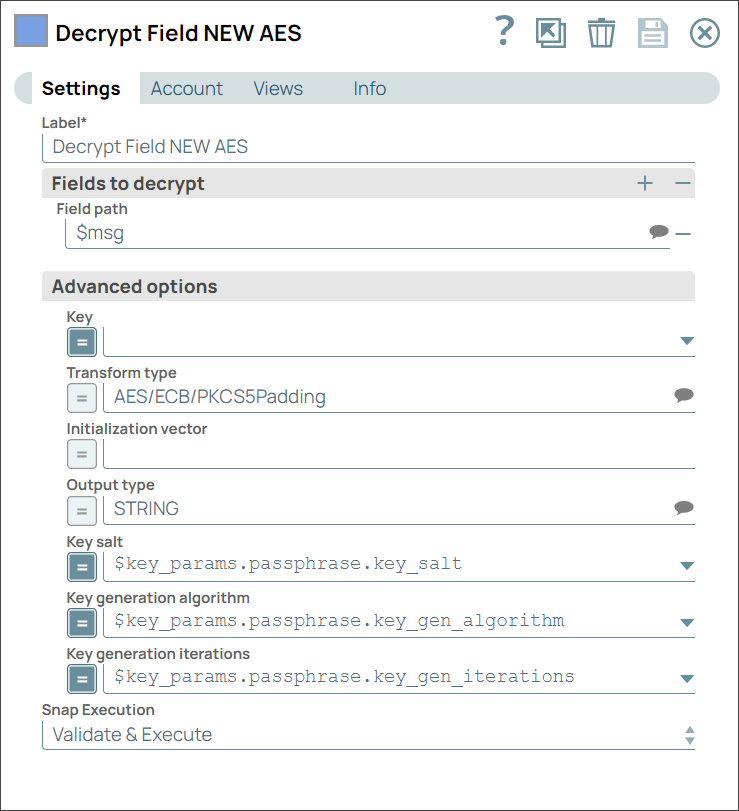Toggle expression button for Initialization vector
This screenshot has height=811, width=739.
[82, 454]
